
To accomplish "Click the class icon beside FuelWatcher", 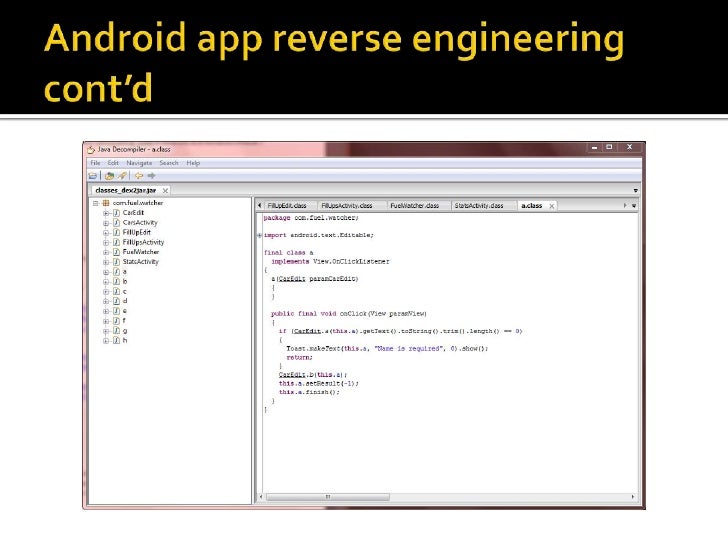I will 117,252.
